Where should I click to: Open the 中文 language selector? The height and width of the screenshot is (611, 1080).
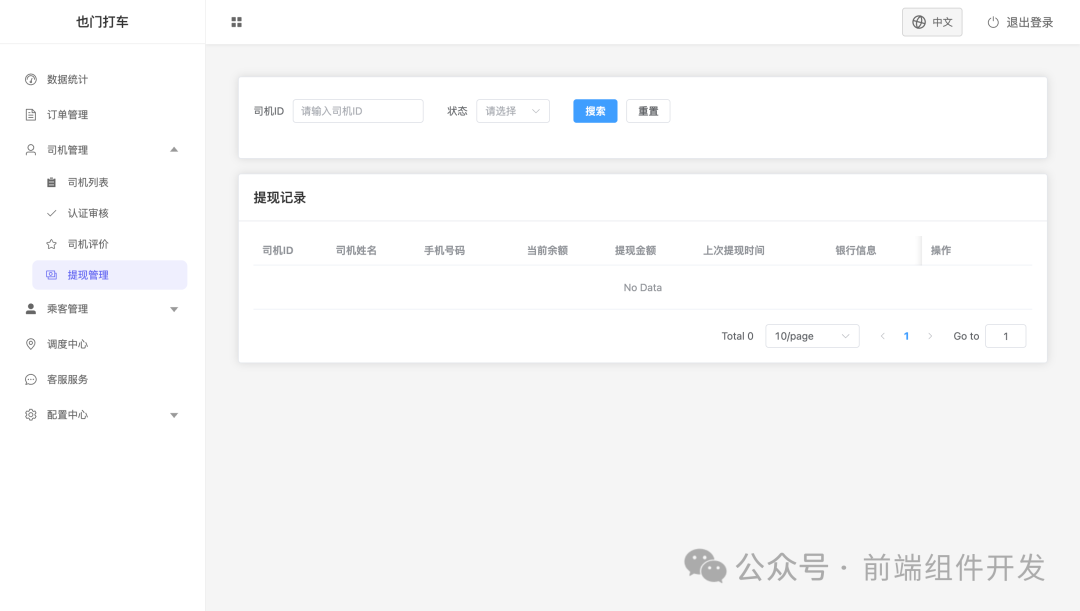[x=932, y=22]
